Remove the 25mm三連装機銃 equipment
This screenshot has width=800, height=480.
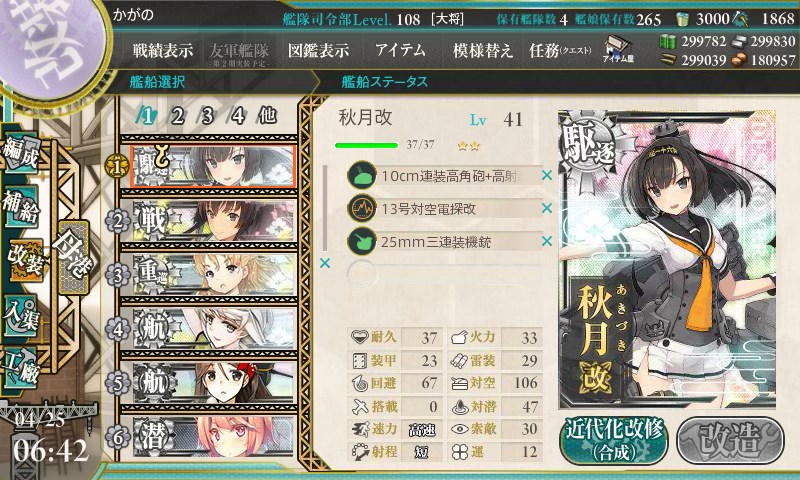coord(547,241)
